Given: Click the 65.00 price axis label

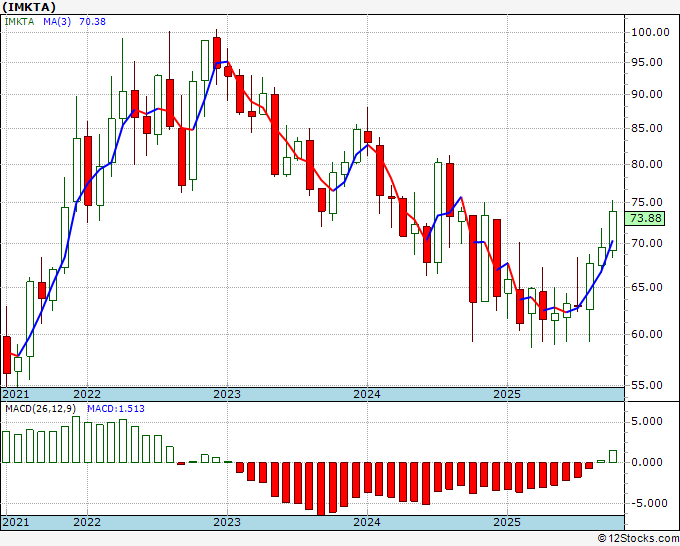Looking at the screenshot, I should coord(647,287).
